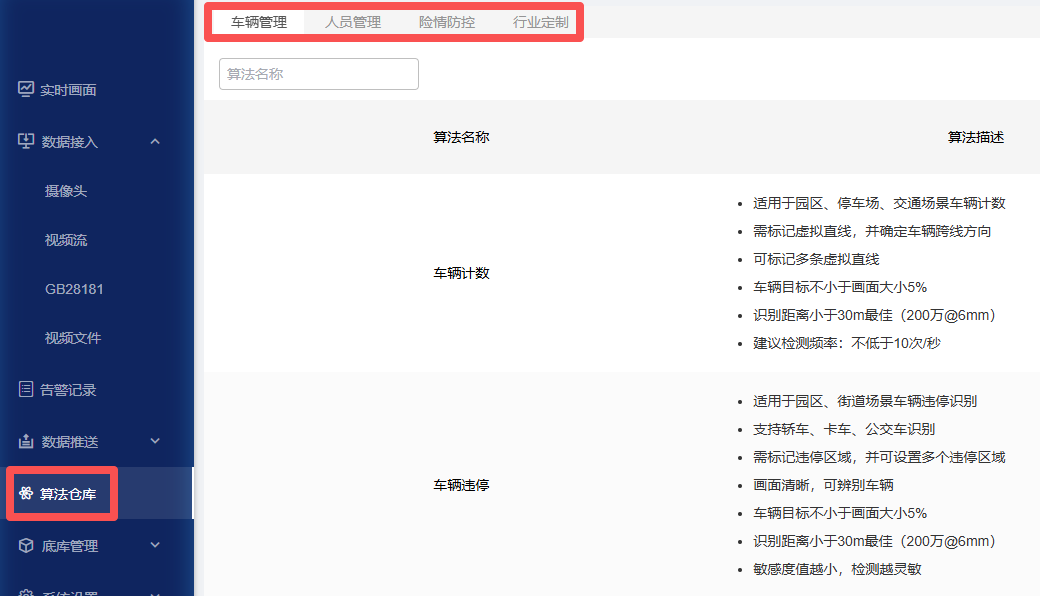Click the 底库管理 cube icon

(26, 545)
